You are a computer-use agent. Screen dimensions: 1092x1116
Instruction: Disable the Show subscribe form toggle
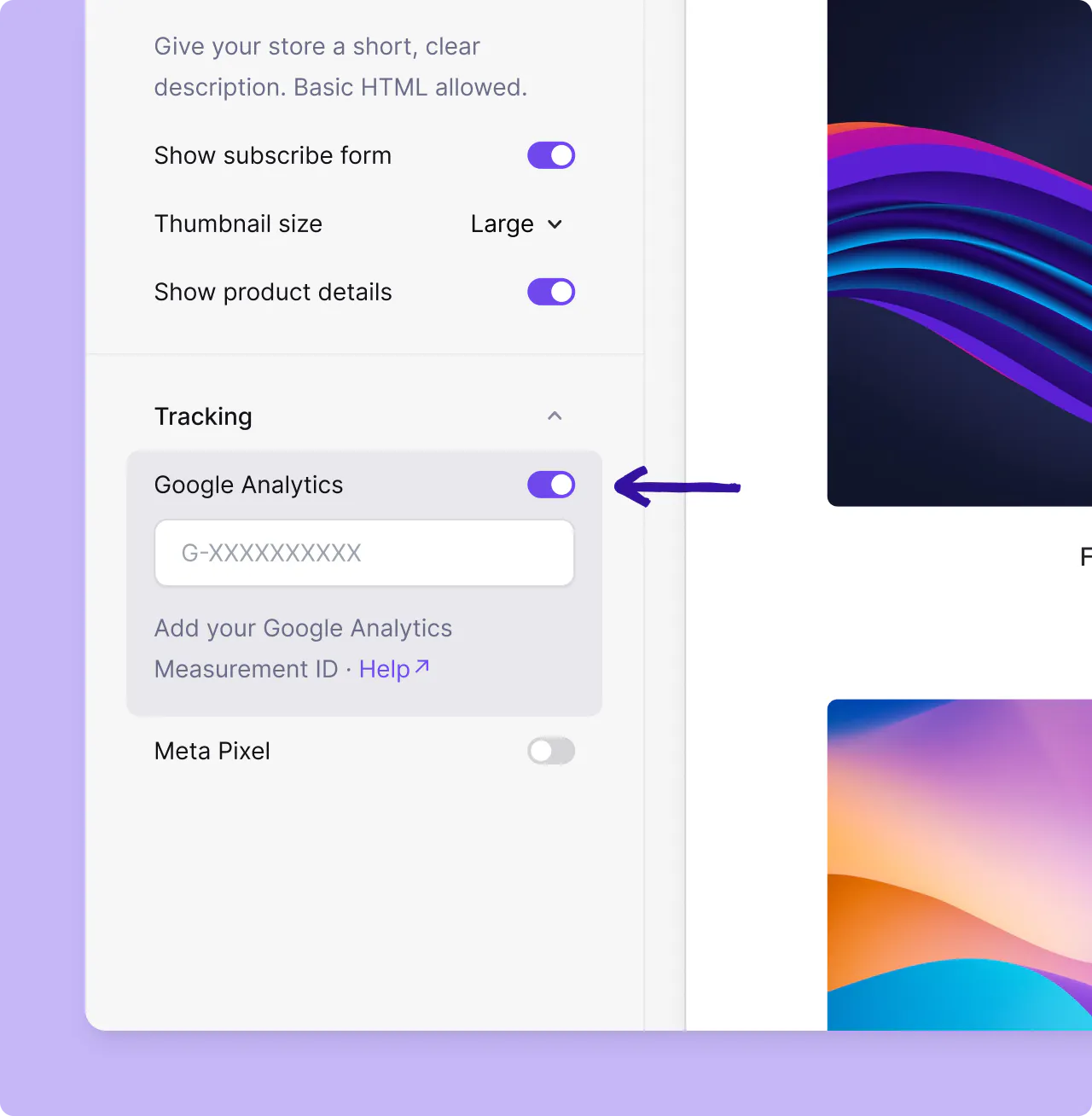click(x=551, y=155)
